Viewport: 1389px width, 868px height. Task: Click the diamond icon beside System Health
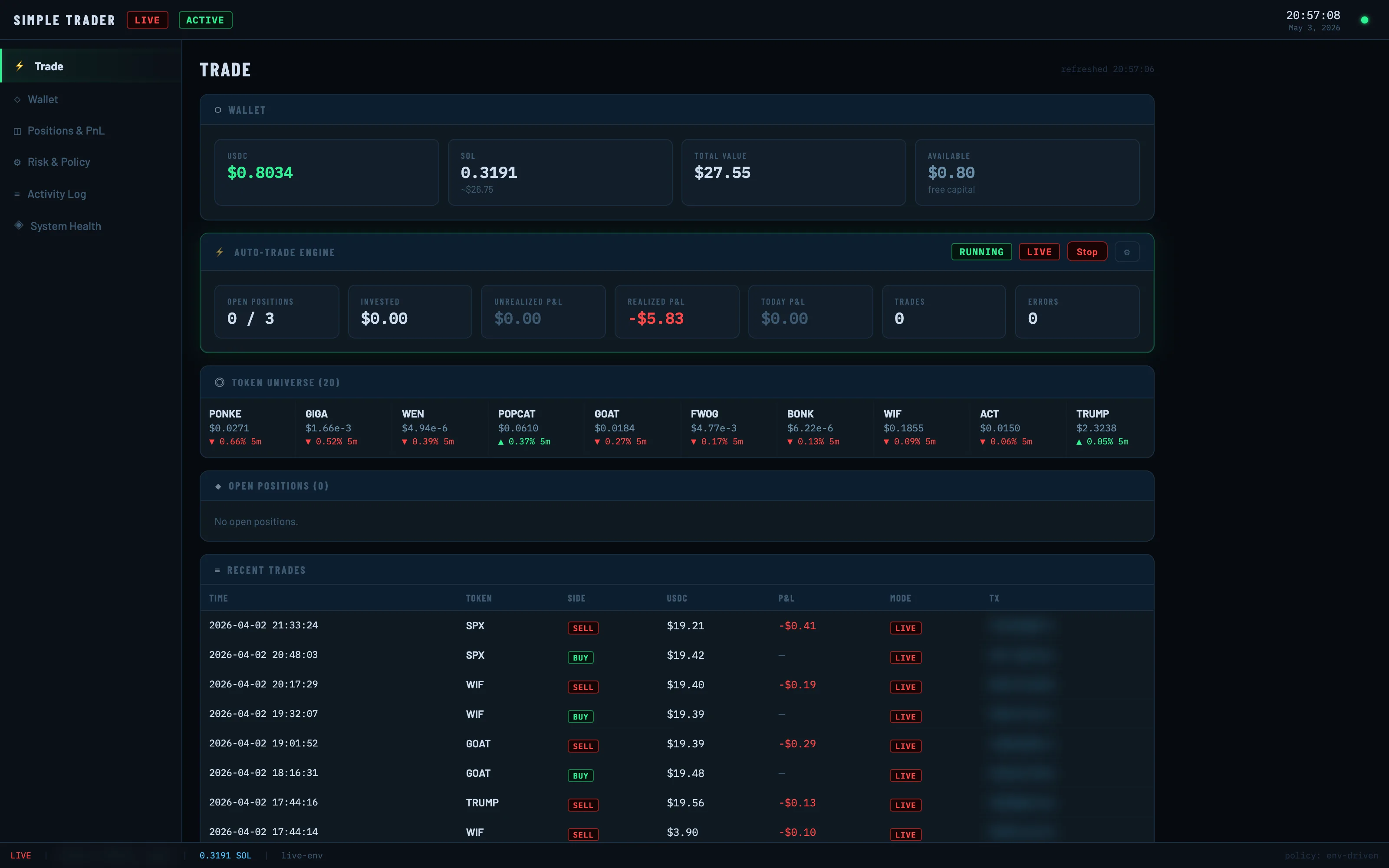19,225
